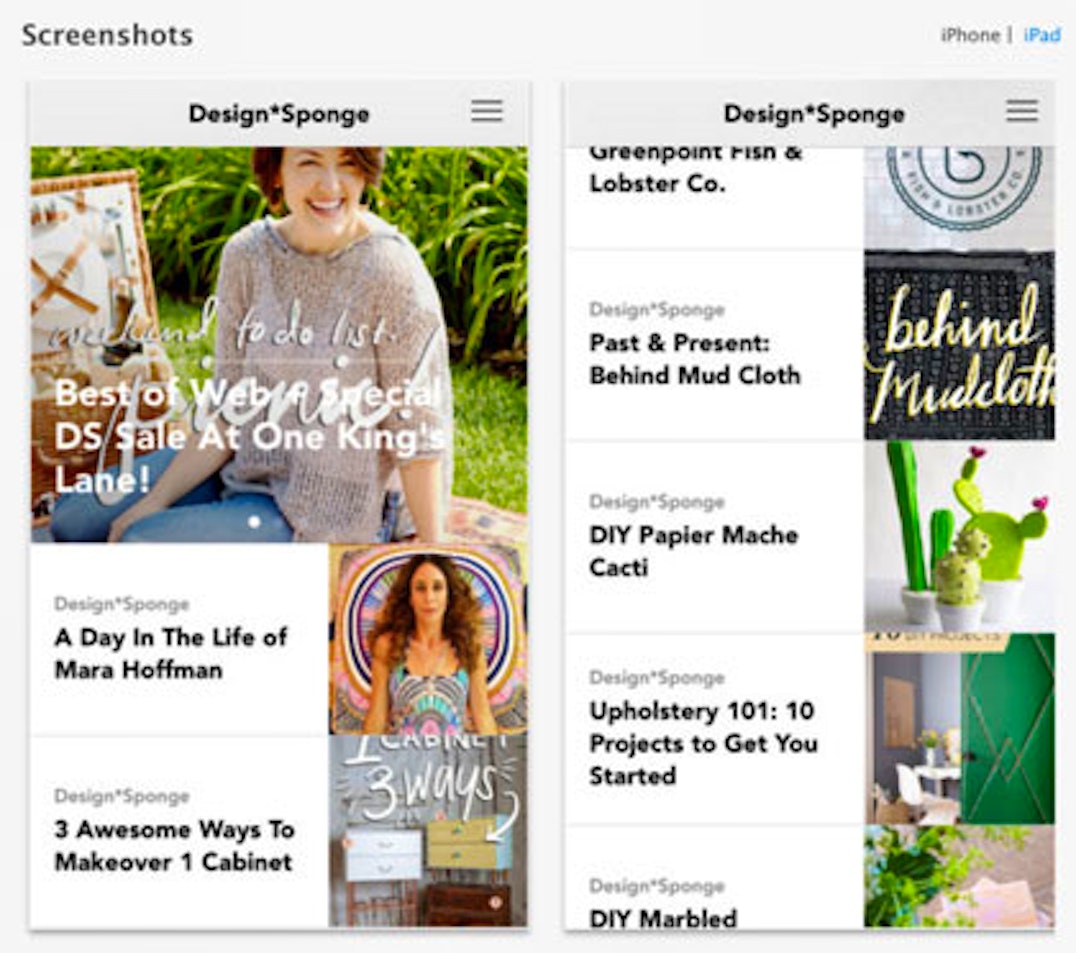1076x953 pixels.
Task: Click Design*Sponge label above Upholstery 101
Action: tap(657, 678)
